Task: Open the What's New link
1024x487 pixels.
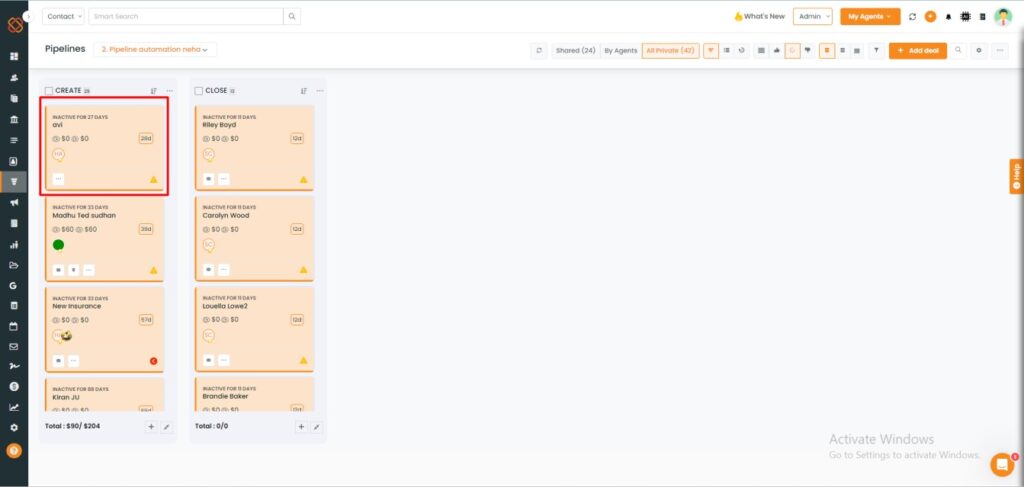Action: 760,16
